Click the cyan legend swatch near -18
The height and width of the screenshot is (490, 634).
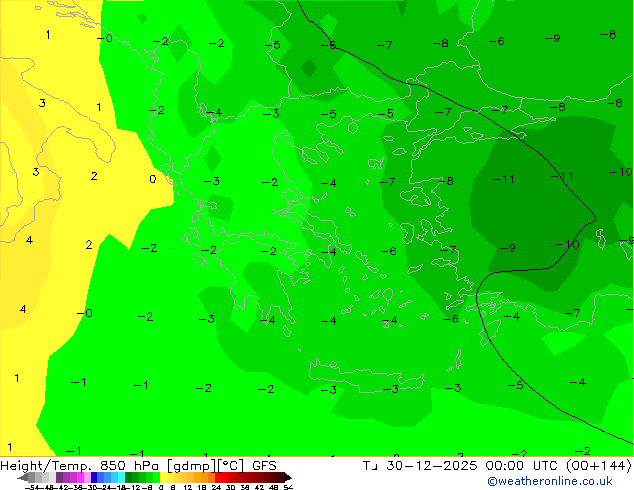(121, 477)
